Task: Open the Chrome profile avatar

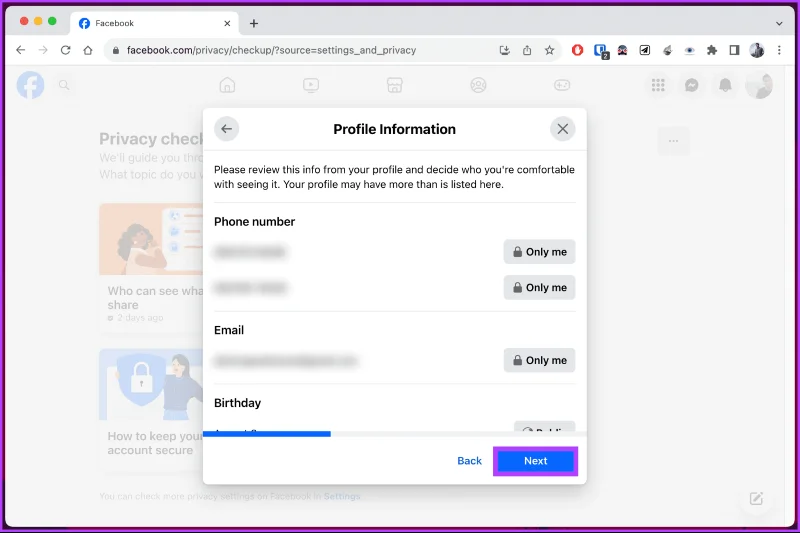Action: [x=757, y=50]
